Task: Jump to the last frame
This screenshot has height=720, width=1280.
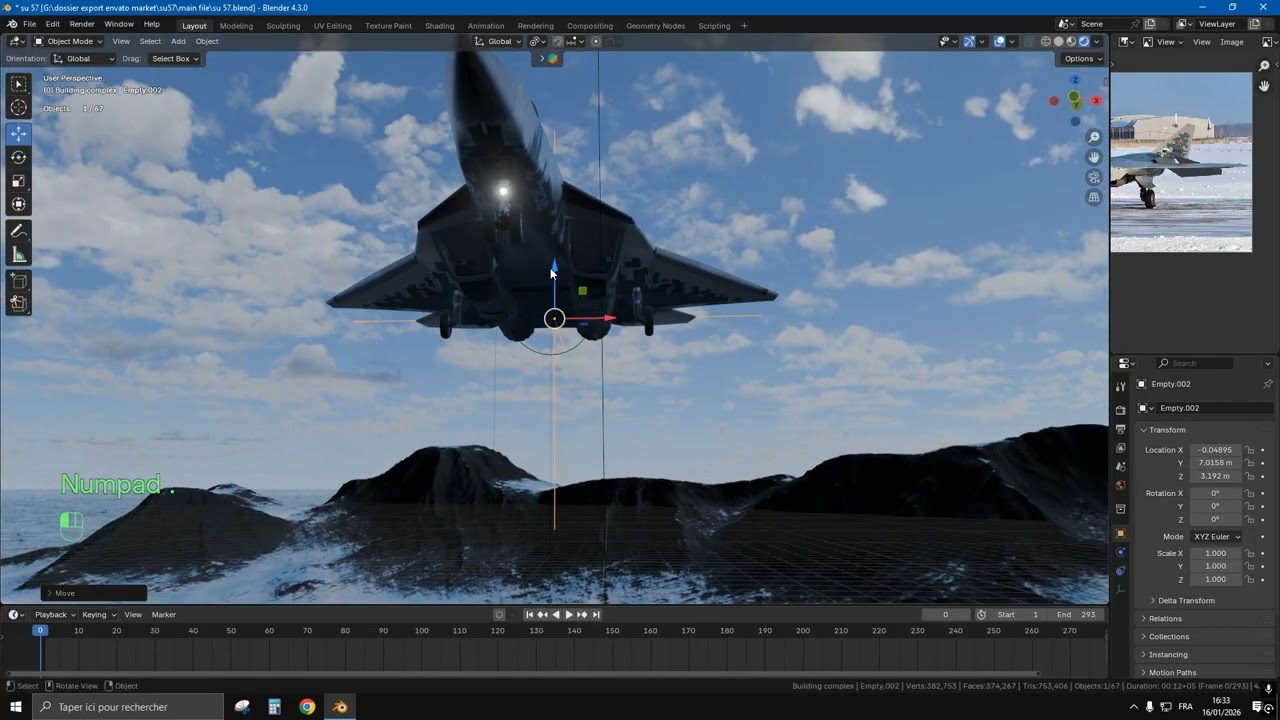Action: tap(596, 614)
